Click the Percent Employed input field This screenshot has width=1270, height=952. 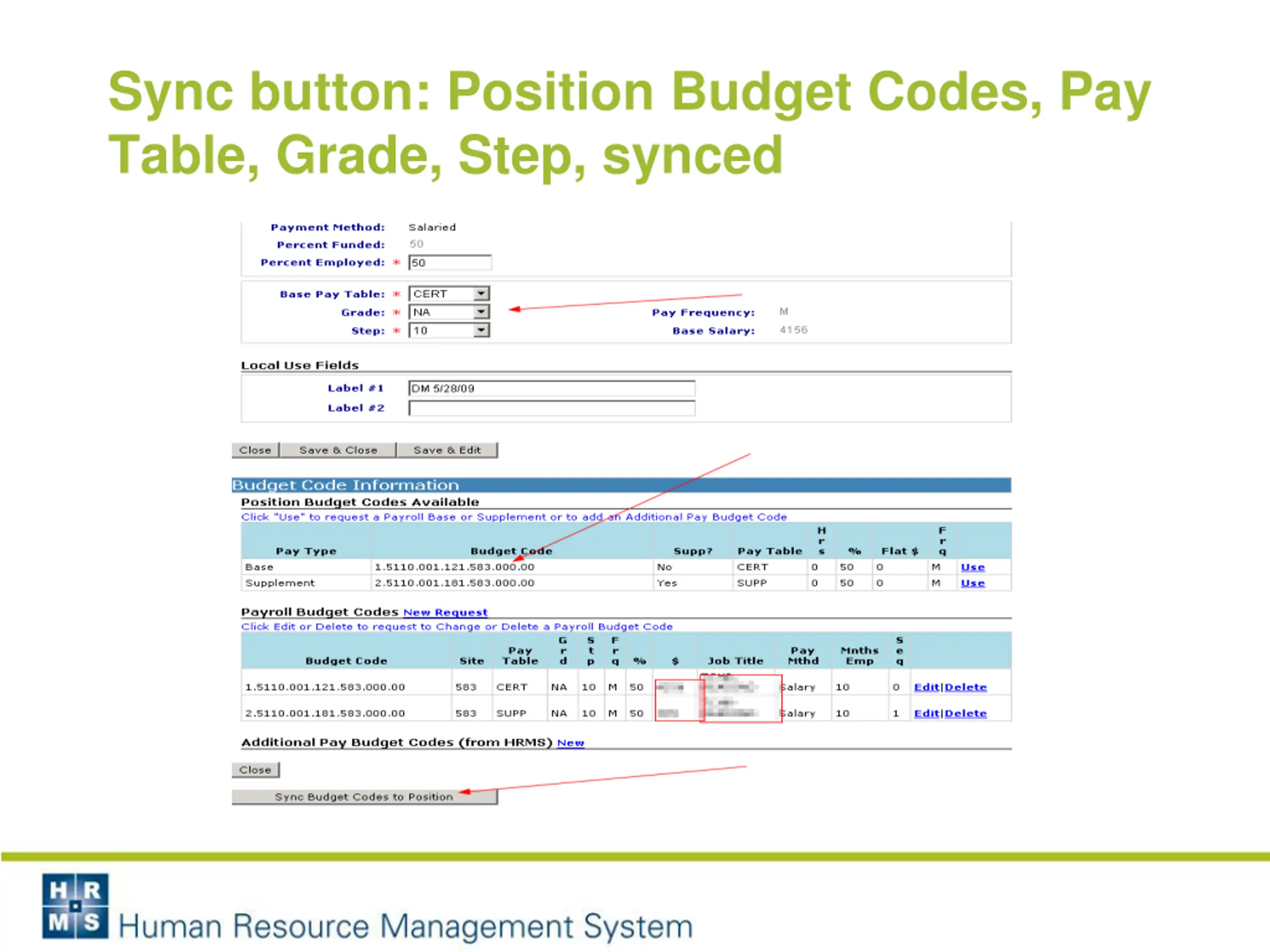pos(450,263)
